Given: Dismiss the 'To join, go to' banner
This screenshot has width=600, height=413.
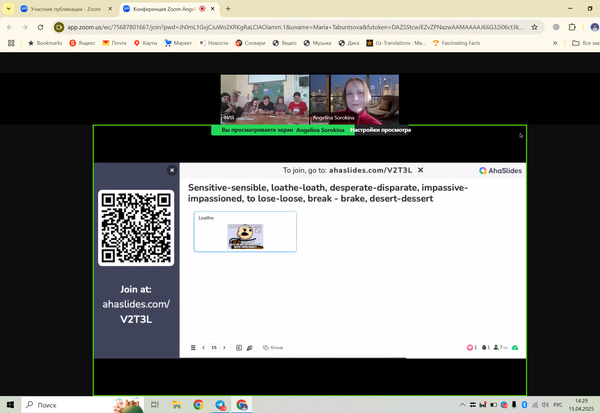Looking at the screenshot, I should (x=421, y=171).
